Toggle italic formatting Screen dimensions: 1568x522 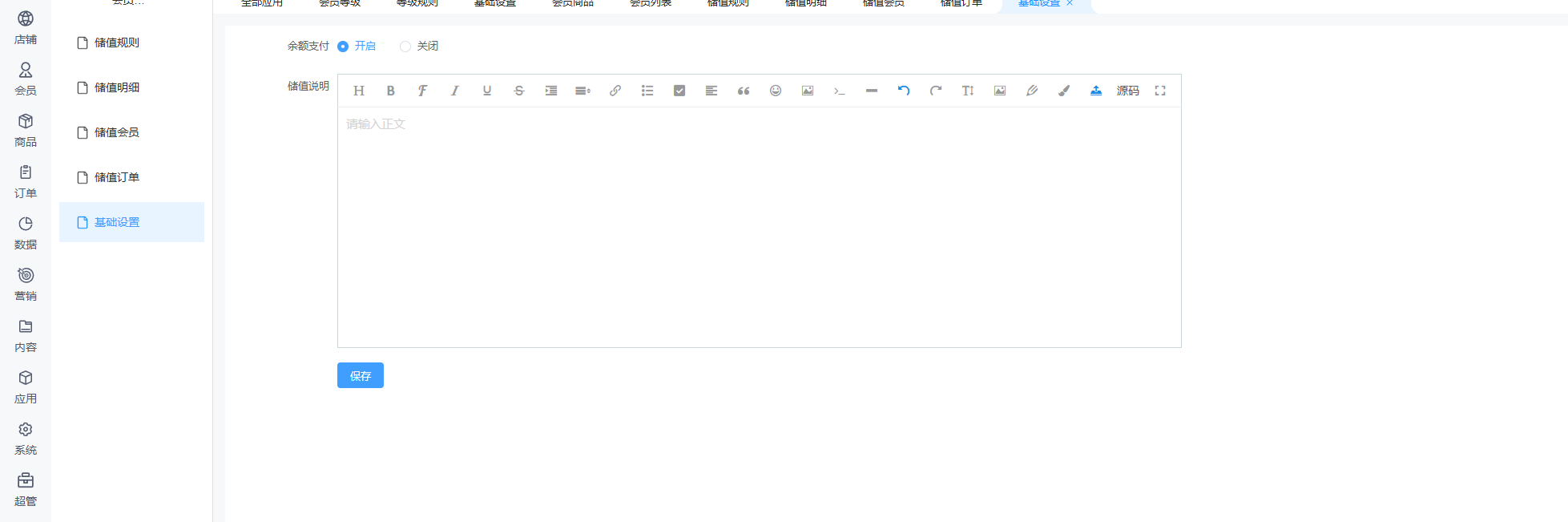click(455, 91)
